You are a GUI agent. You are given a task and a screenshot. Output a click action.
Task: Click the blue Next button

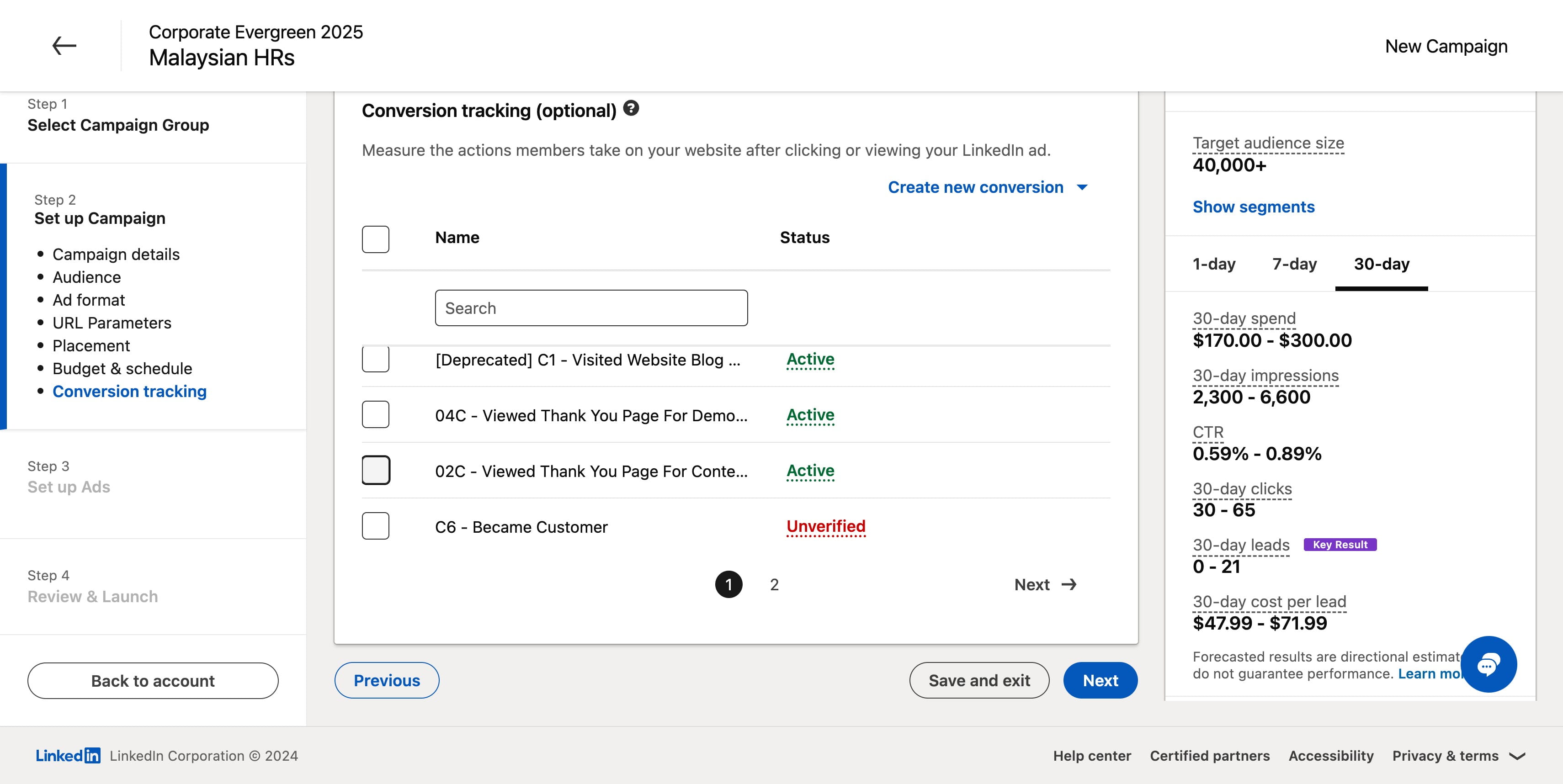point(1100,680)
